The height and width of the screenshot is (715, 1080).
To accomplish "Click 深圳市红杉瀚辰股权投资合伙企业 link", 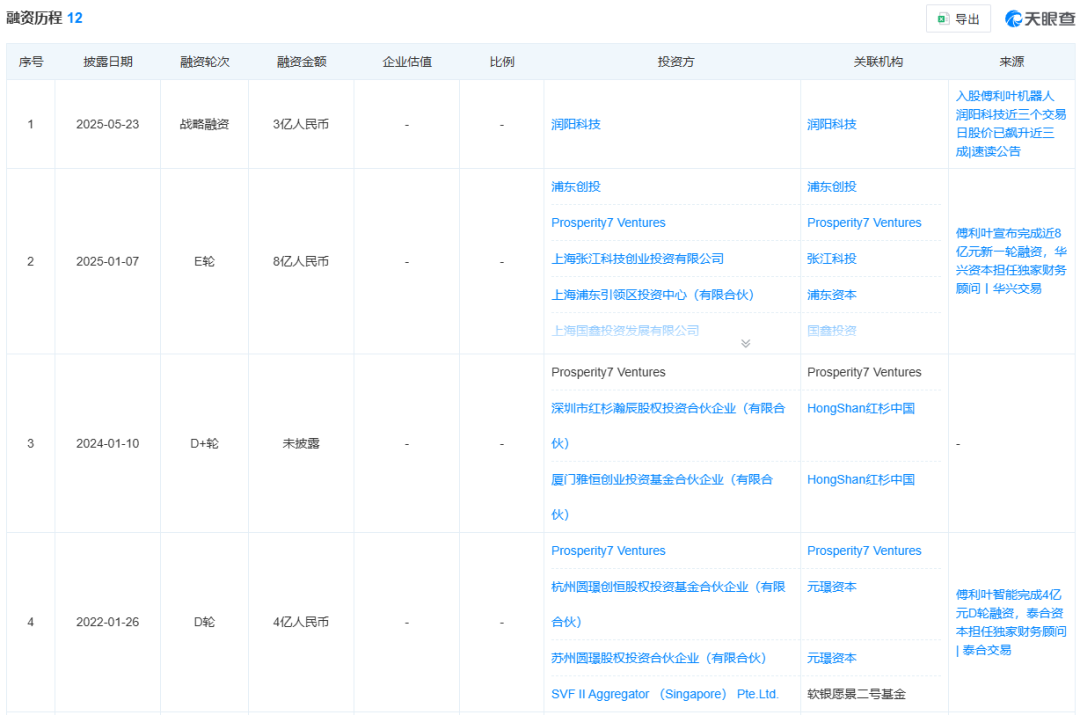I will (668, 409).
